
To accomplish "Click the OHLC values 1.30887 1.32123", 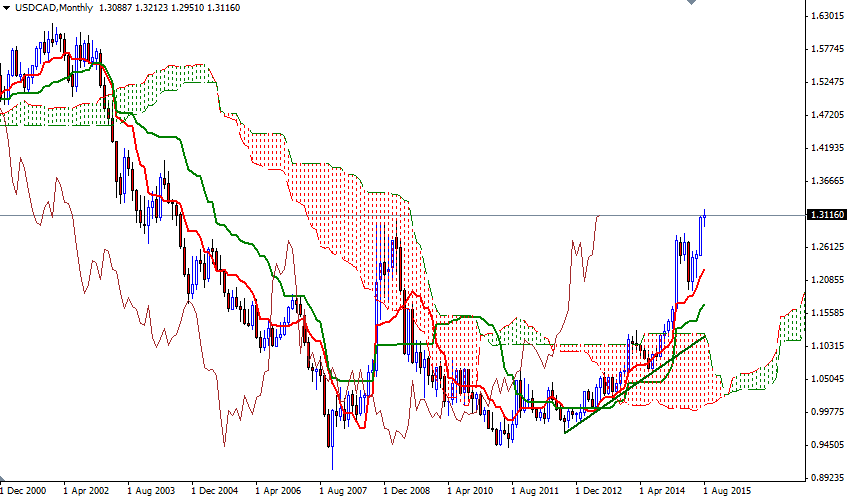I will click(x=132, y=8).
